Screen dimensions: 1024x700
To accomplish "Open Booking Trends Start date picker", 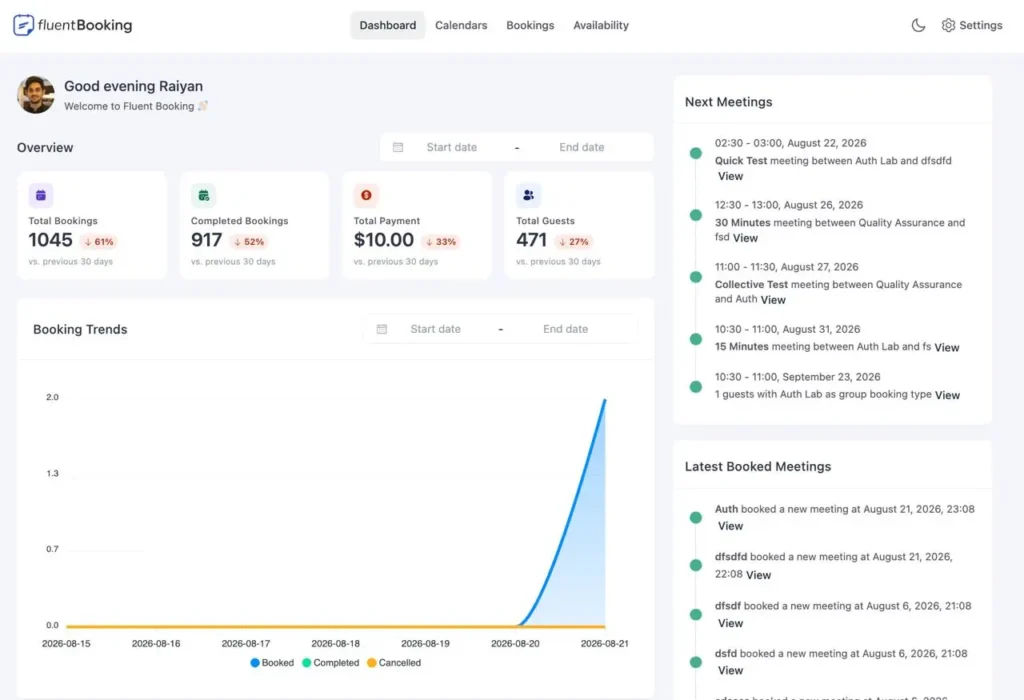I will click(x=436, y=329).
